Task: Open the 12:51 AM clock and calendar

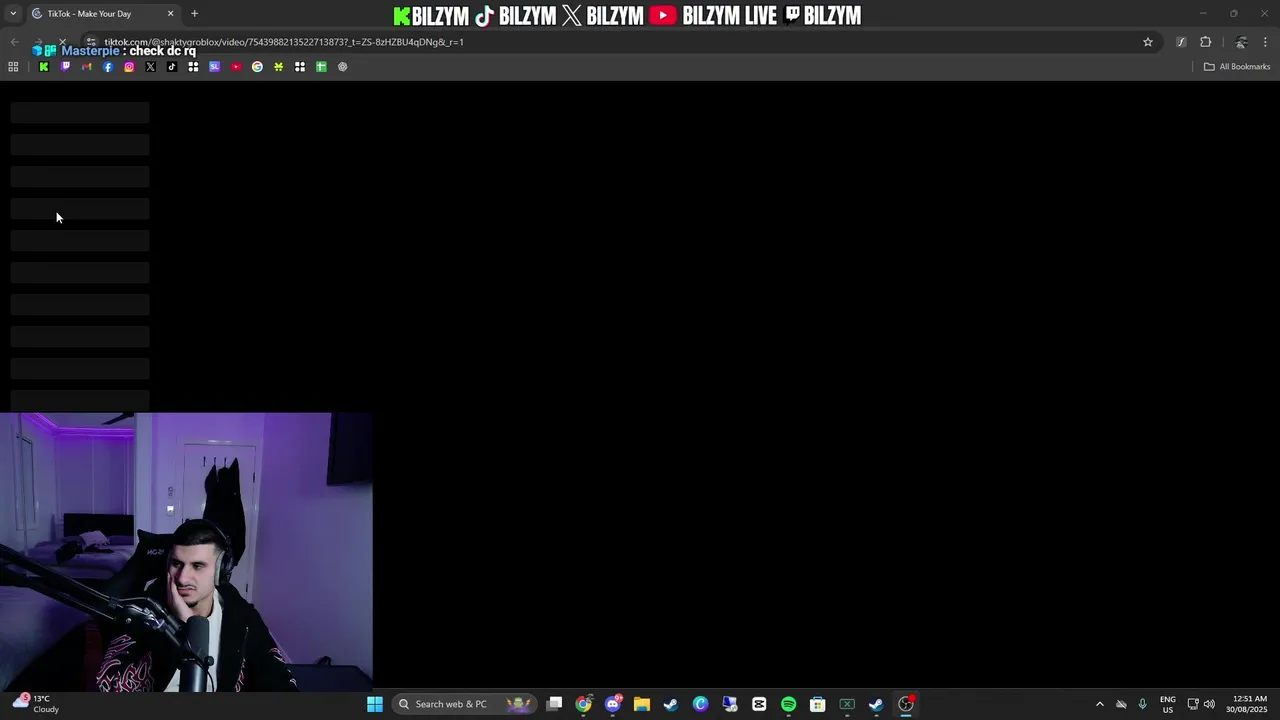Action: click(x=1247, y=704)
